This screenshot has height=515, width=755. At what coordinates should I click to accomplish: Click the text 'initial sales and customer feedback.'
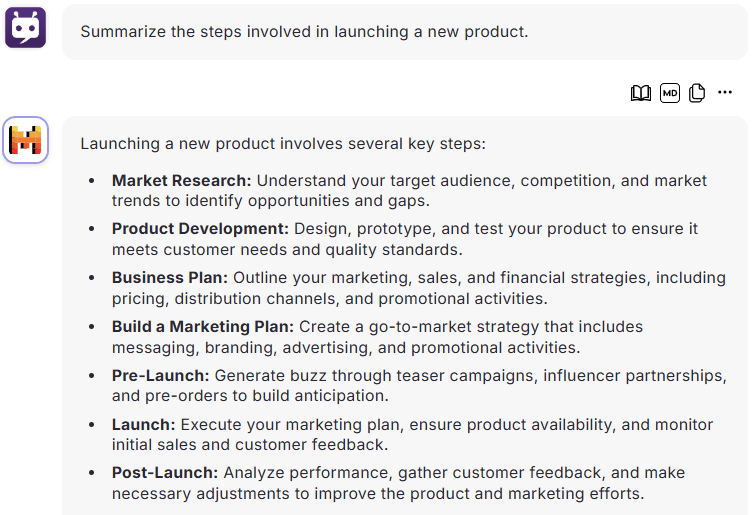[250, 445]
